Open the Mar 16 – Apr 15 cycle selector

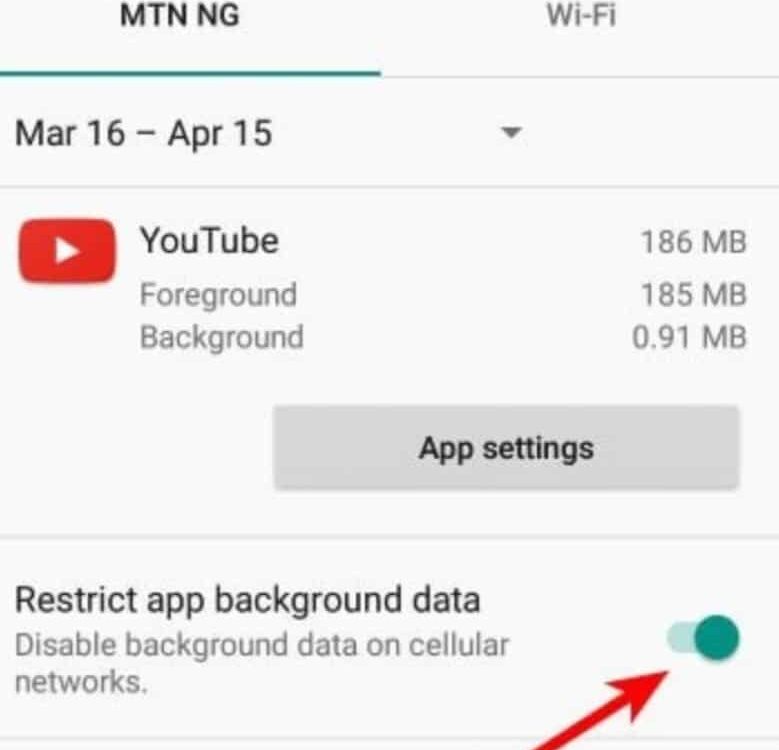point(268,133)
